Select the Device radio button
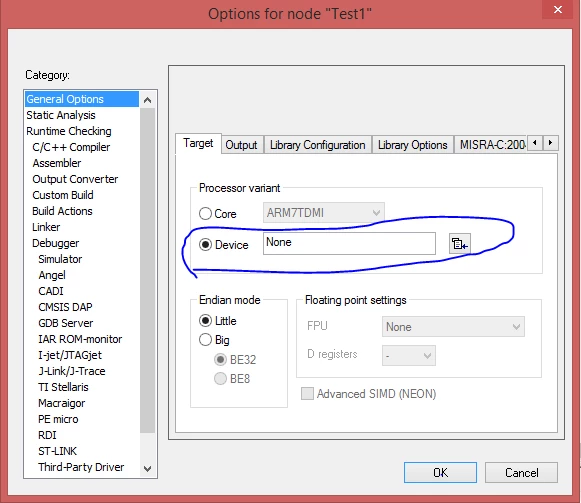This screenshot has width=581, height=503. (205, 245)
